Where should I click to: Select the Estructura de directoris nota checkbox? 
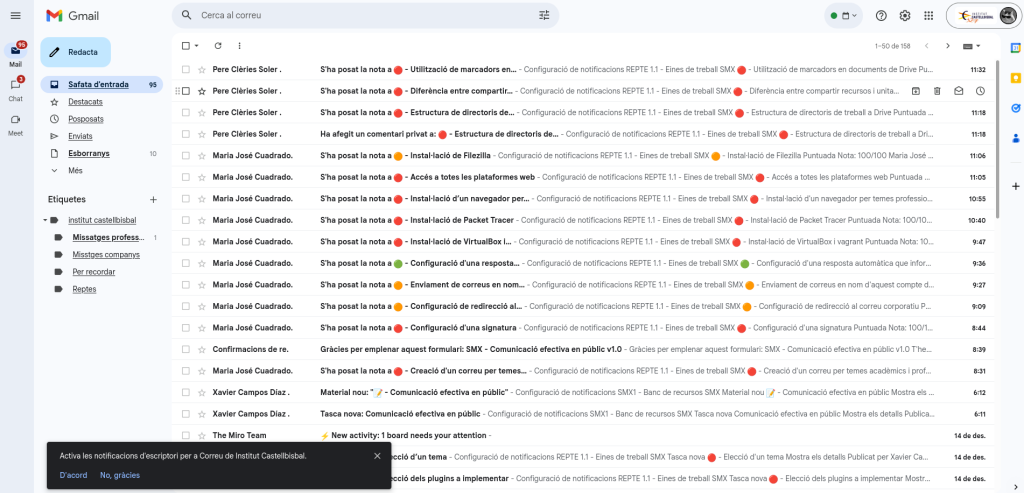click(x=185, y=112)
